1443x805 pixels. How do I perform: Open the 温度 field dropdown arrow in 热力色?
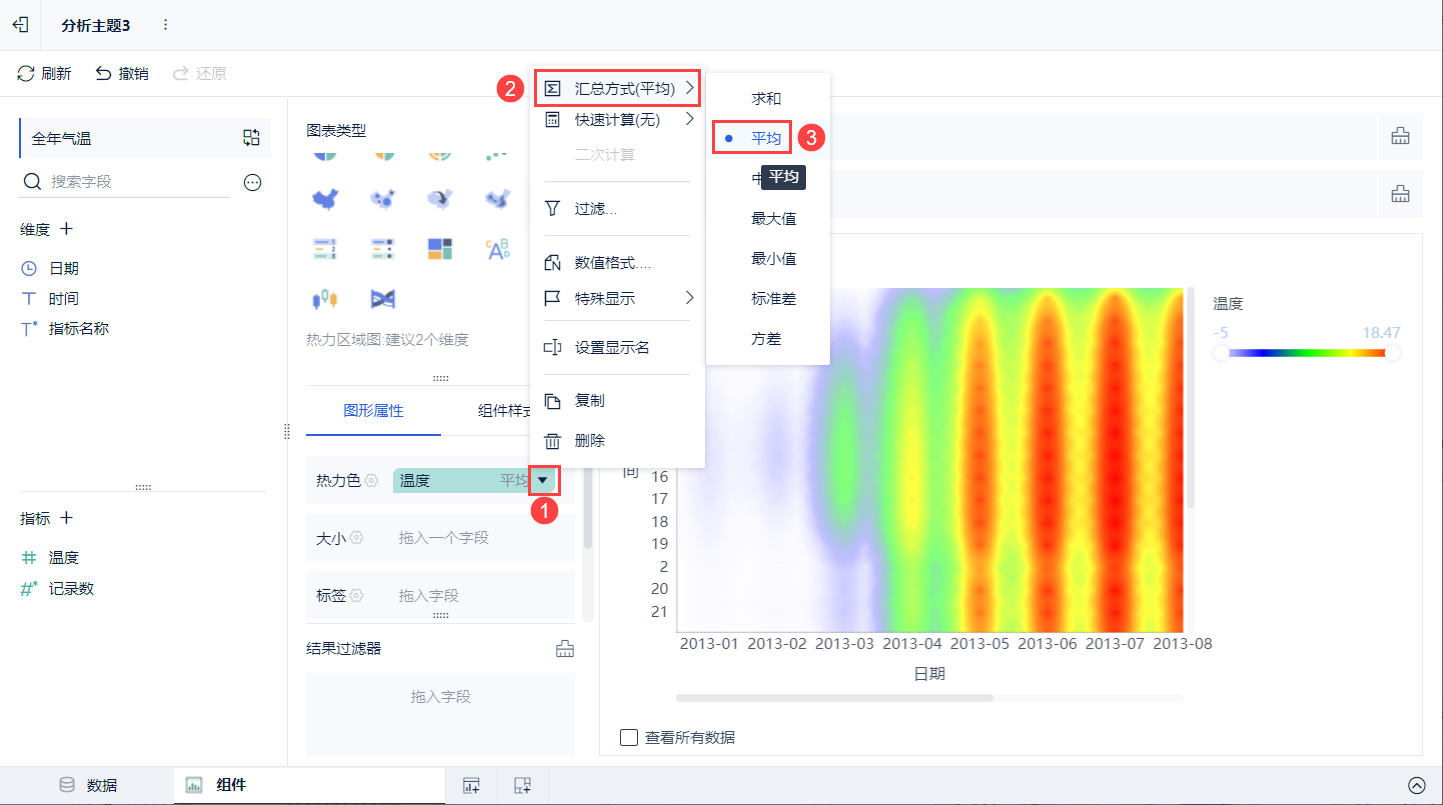542,481
